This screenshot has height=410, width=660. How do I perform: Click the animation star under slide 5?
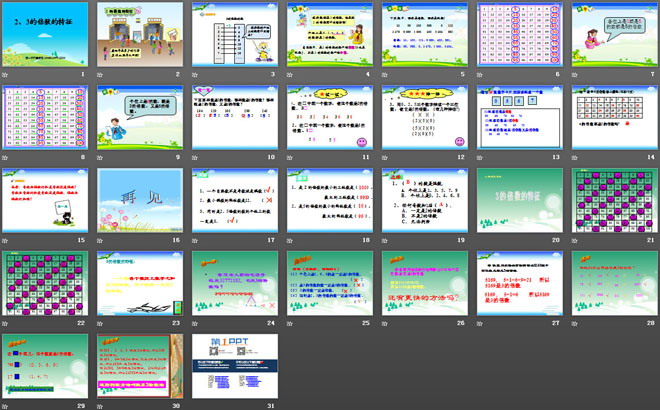[385, 75]
